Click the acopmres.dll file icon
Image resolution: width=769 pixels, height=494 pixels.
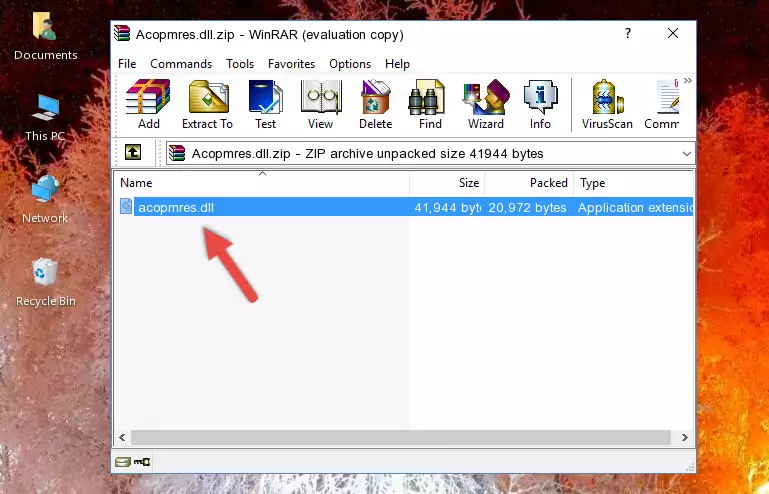click(126, 207)
